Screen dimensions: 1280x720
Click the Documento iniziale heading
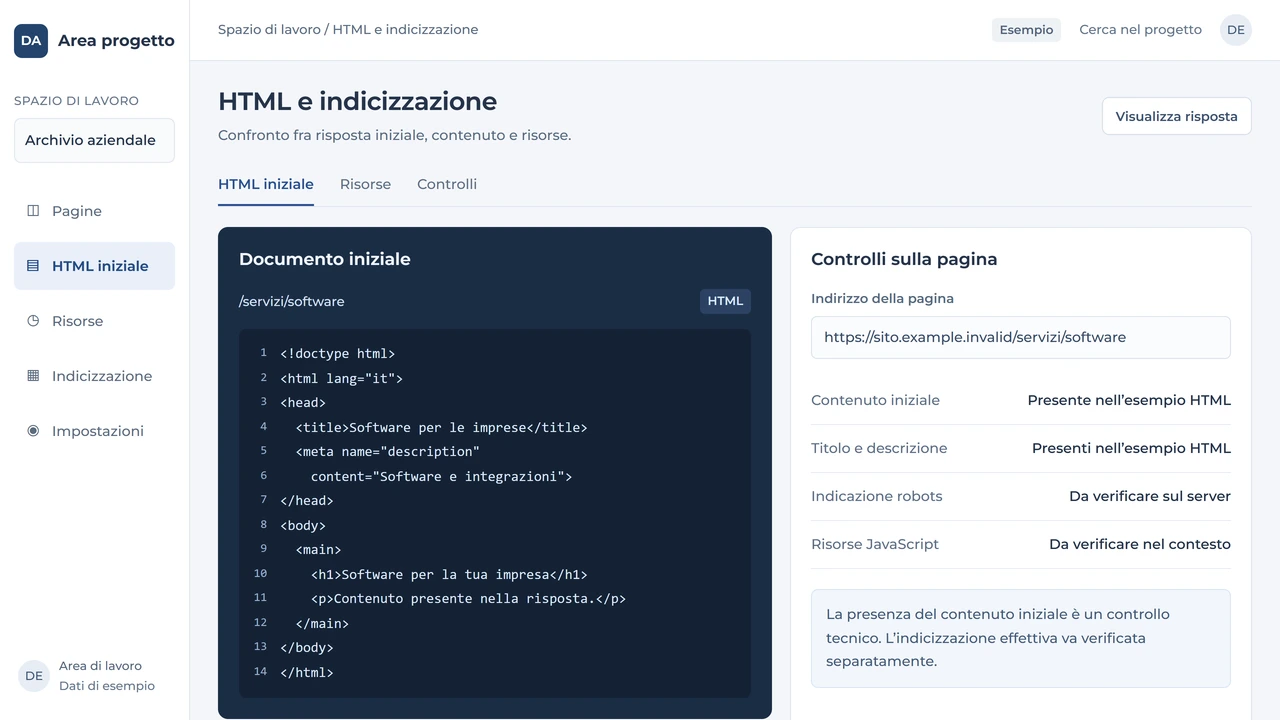(x=325, y=259)
